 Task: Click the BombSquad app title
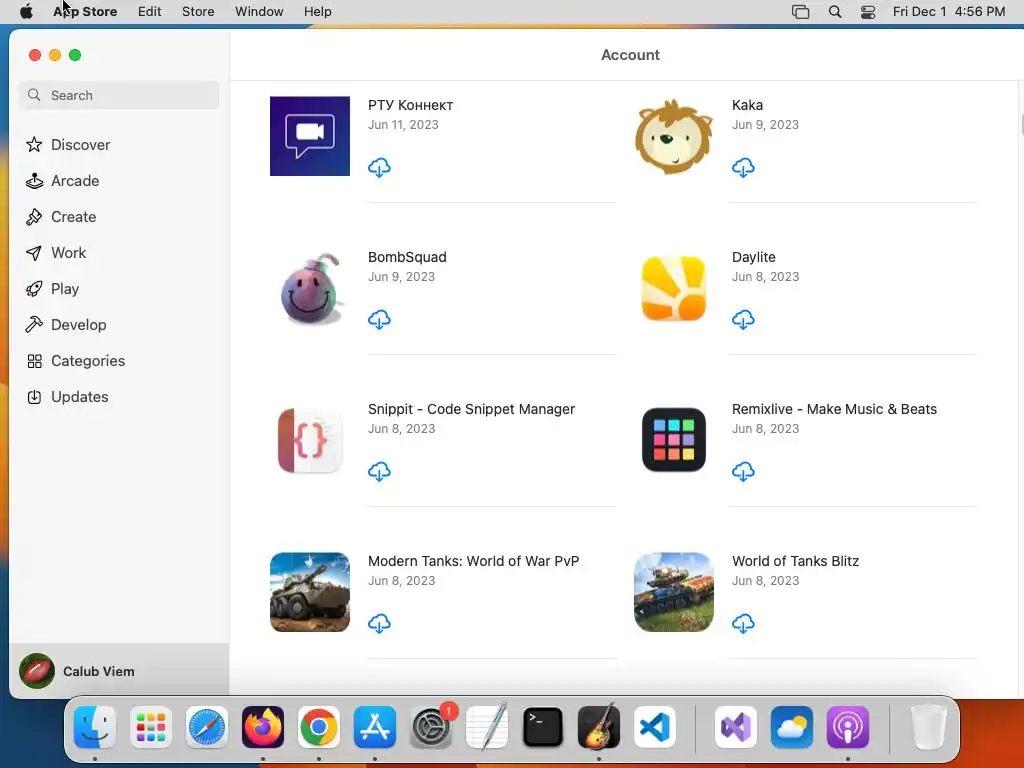pyautogui.click(x=407, y=257)
